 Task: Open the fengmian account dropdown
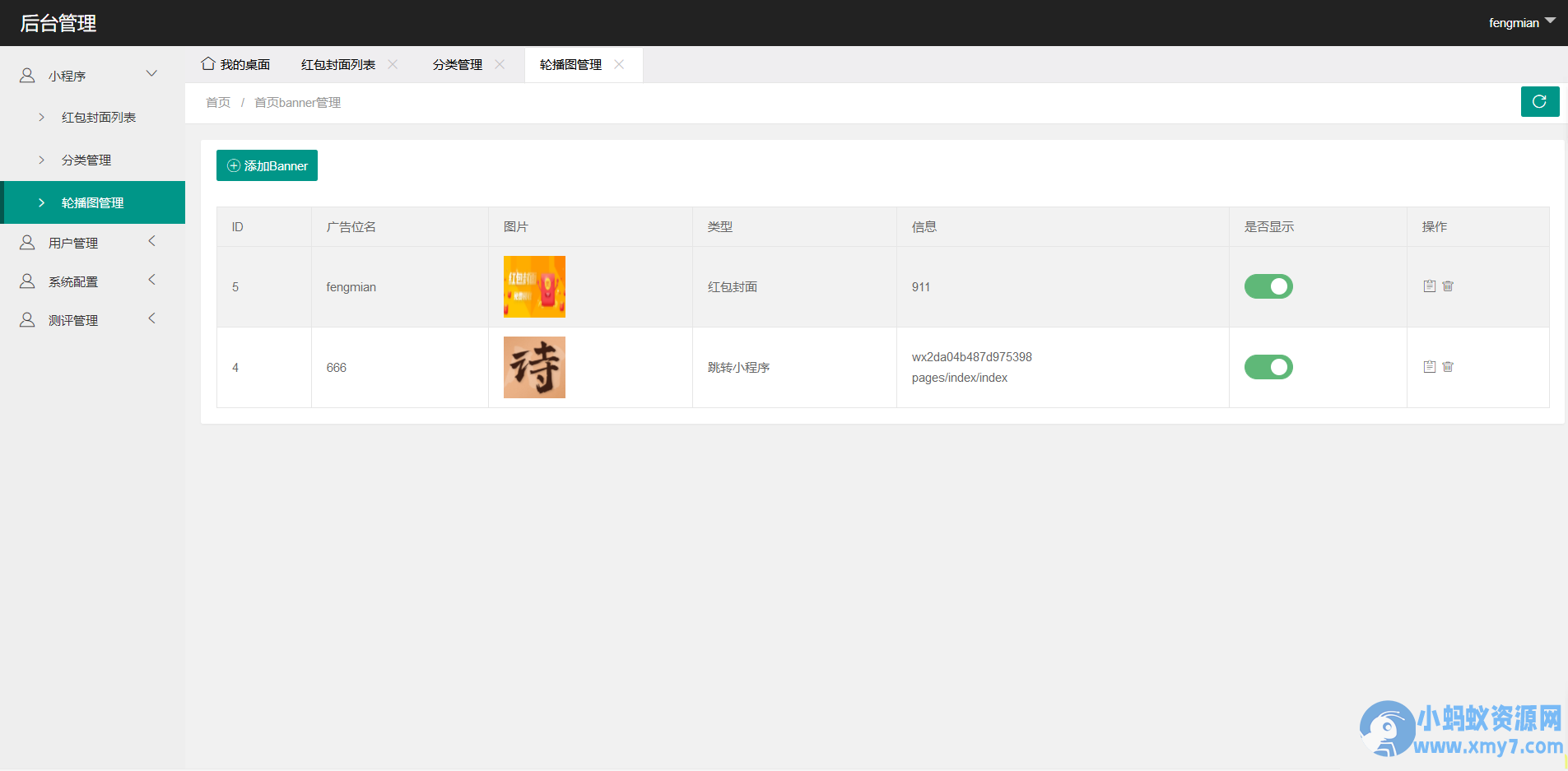[1522, 23]
